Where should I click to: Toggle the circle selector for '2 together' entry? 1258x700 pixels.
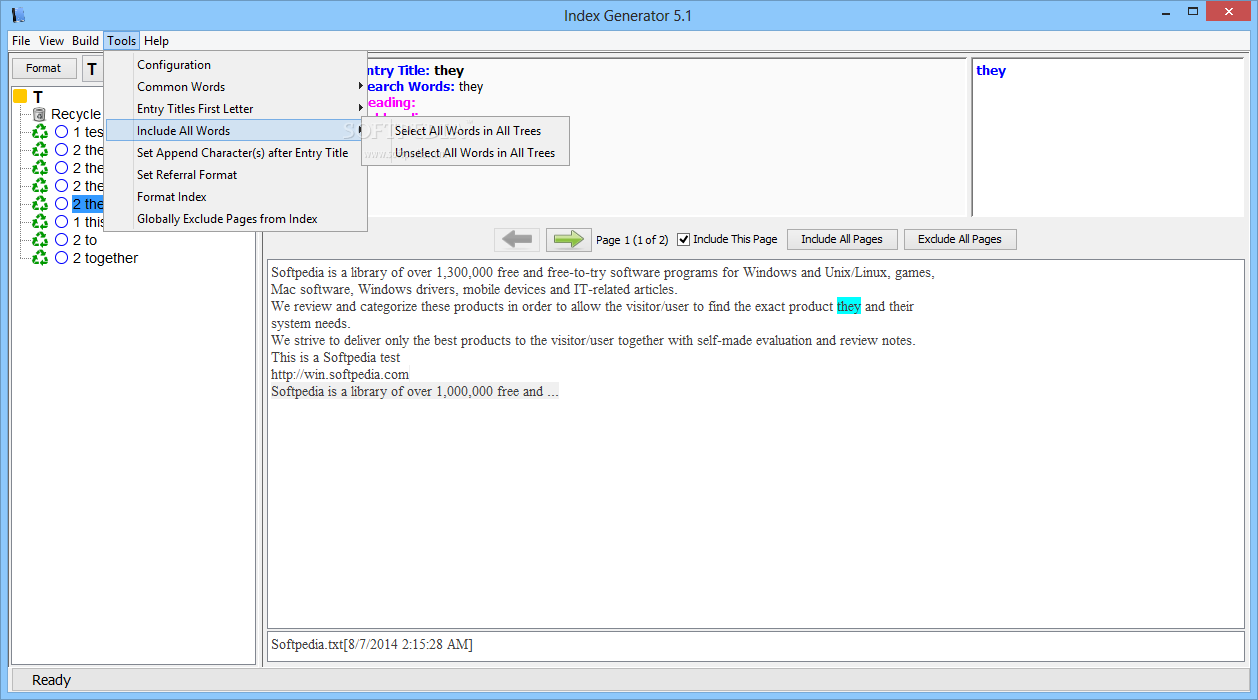click(x=62, y=258)
